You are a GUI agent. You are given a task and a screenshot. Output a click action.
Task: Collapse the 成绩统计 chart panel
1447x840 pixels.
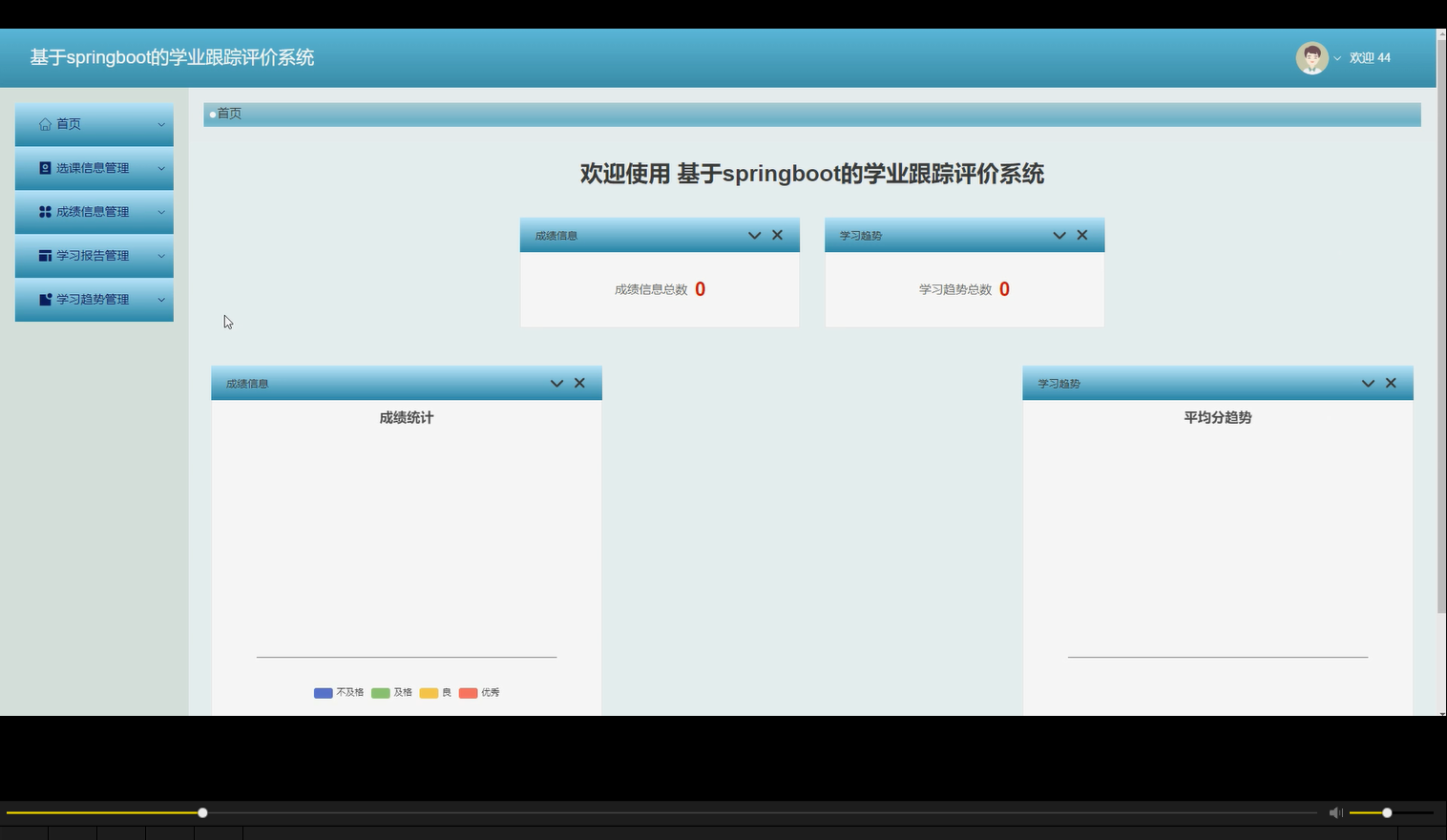(556, 384)
